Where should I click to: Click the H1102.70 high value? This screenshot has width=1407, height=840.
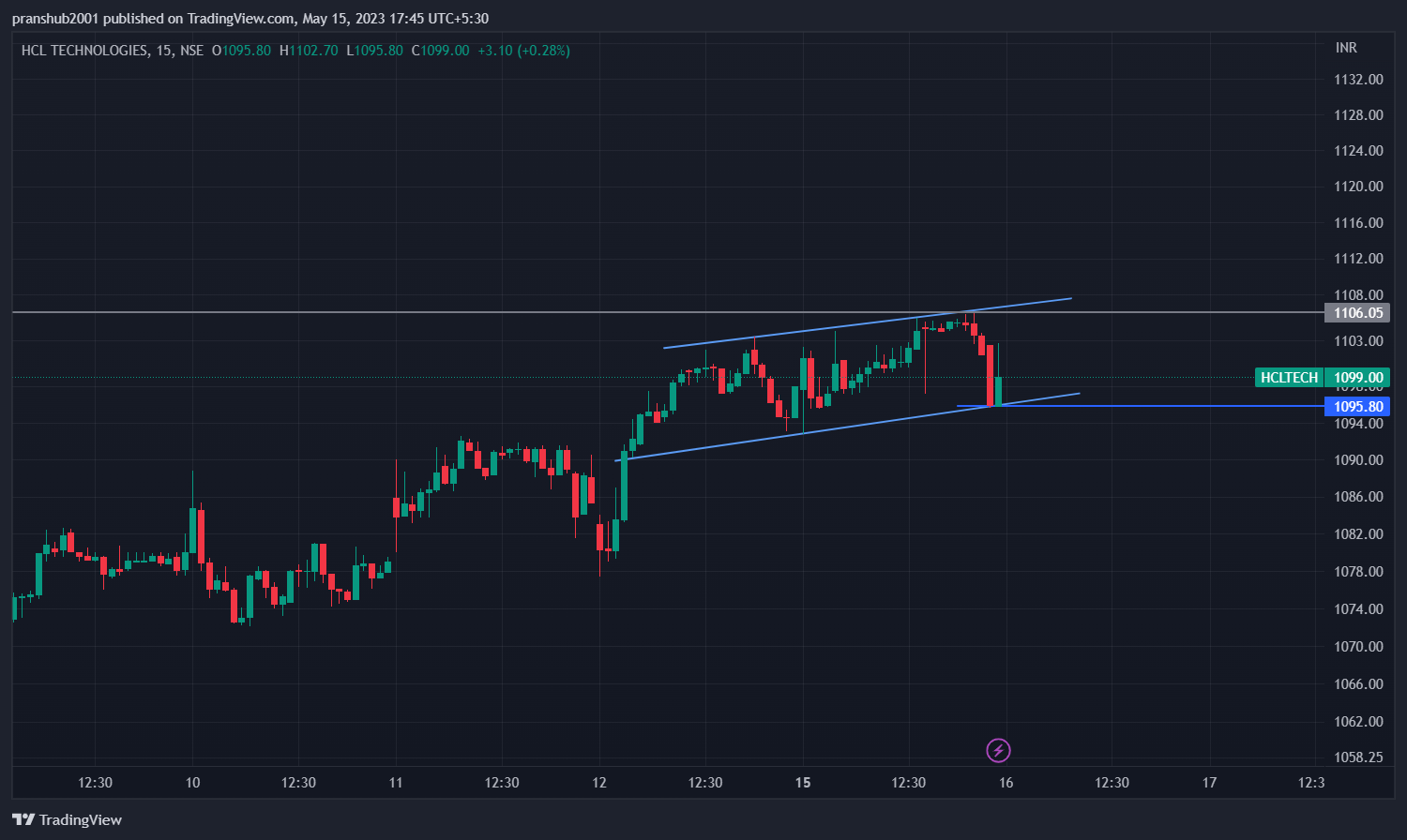[309, 51]
